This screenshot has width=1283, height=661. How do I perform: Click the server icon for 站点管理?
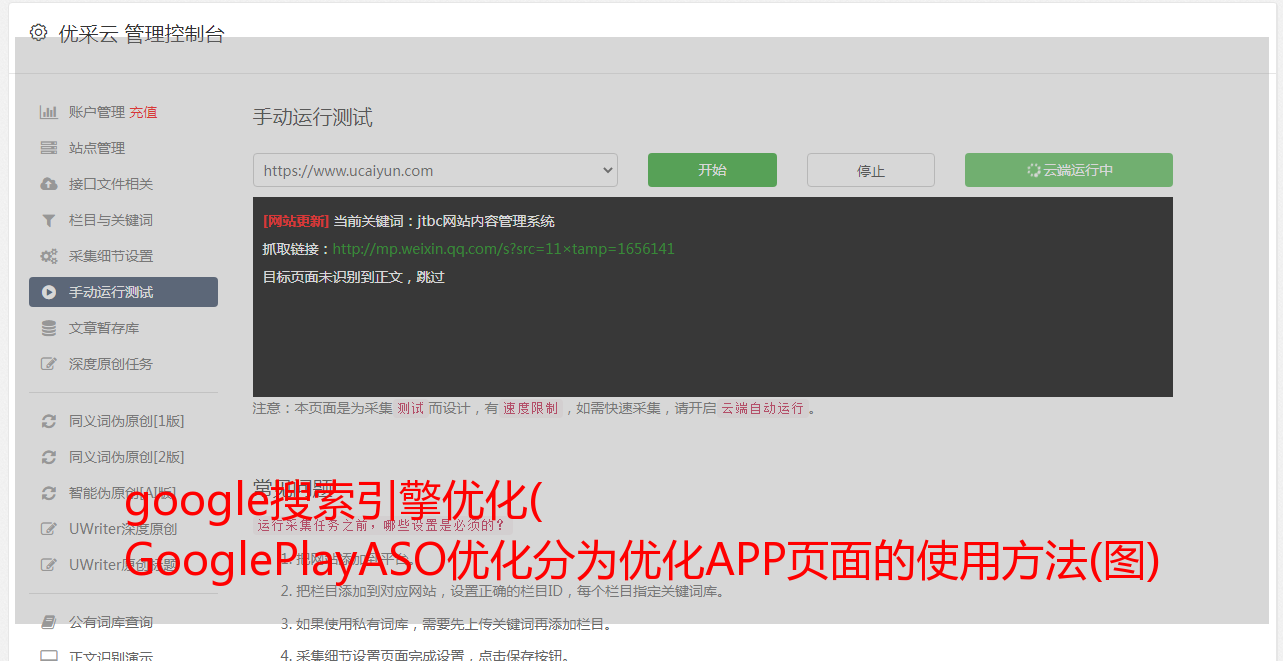pyautogui.click(x=48, y=148)
